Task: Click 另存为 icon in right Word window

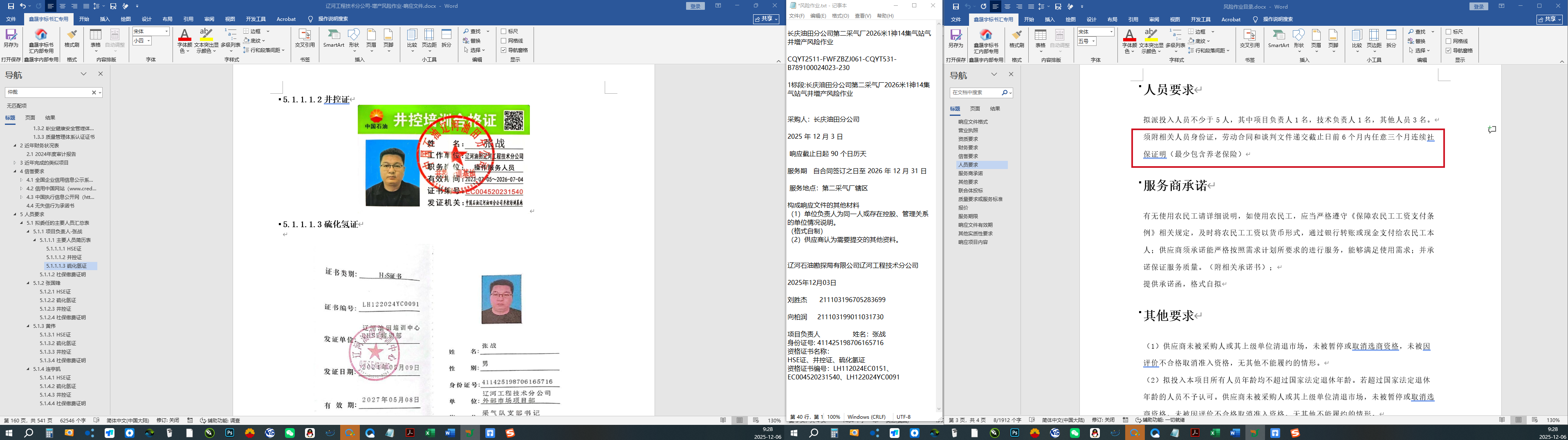Action: pos(956,38)
